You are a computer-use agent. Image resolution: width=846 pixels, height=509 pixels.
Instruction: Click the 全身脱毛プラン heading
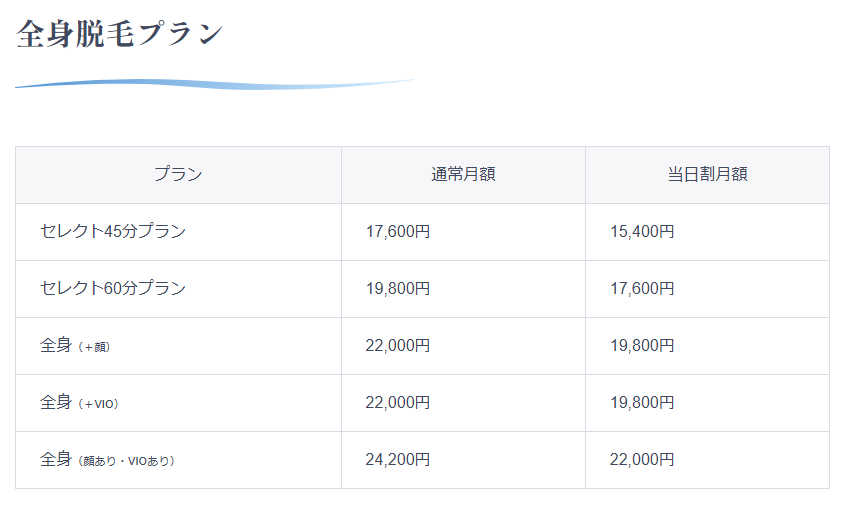pyautogui.click(x=119, y=33)
